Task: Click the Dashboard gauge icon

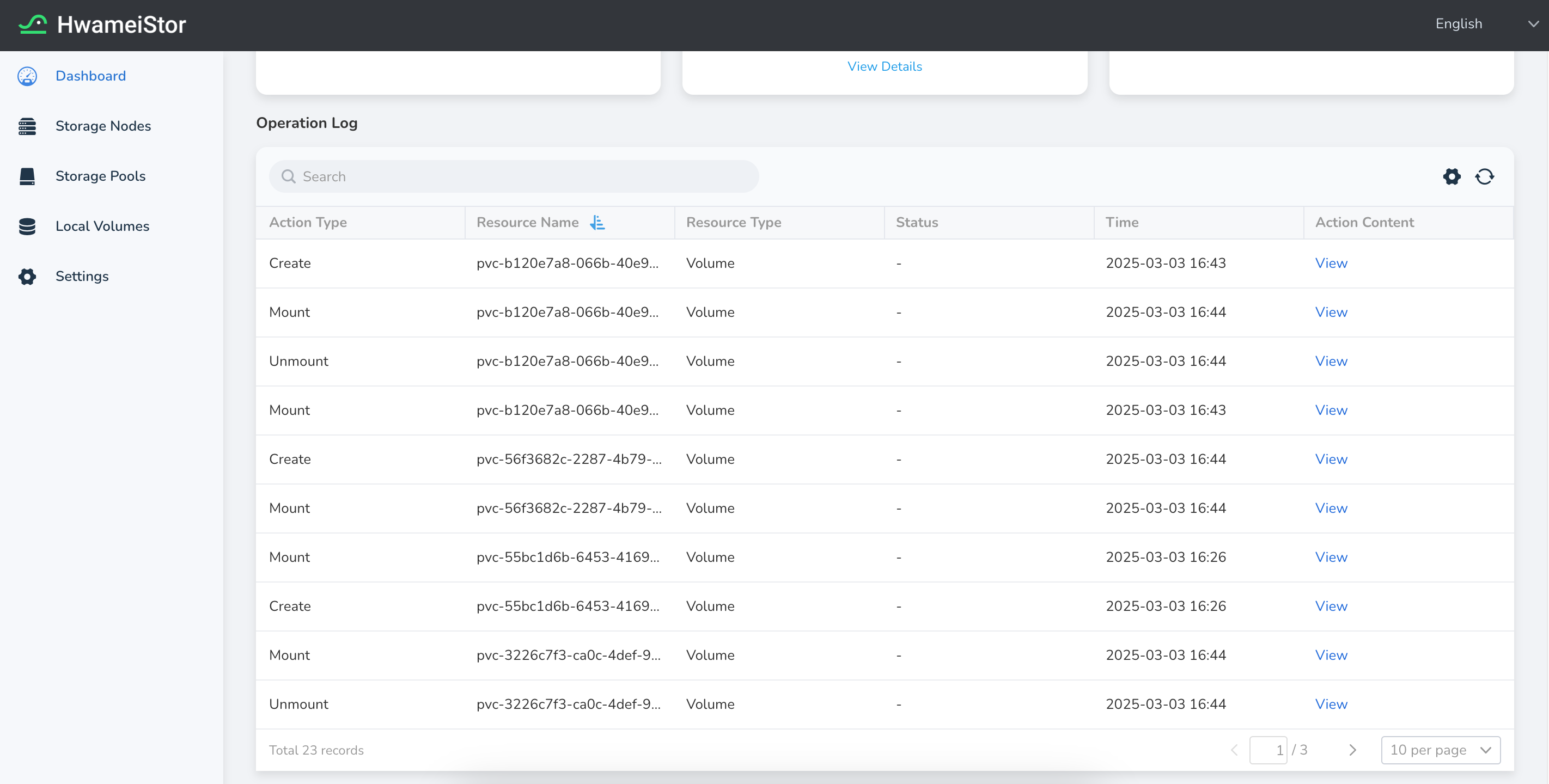Action: [x=27, y=76]
